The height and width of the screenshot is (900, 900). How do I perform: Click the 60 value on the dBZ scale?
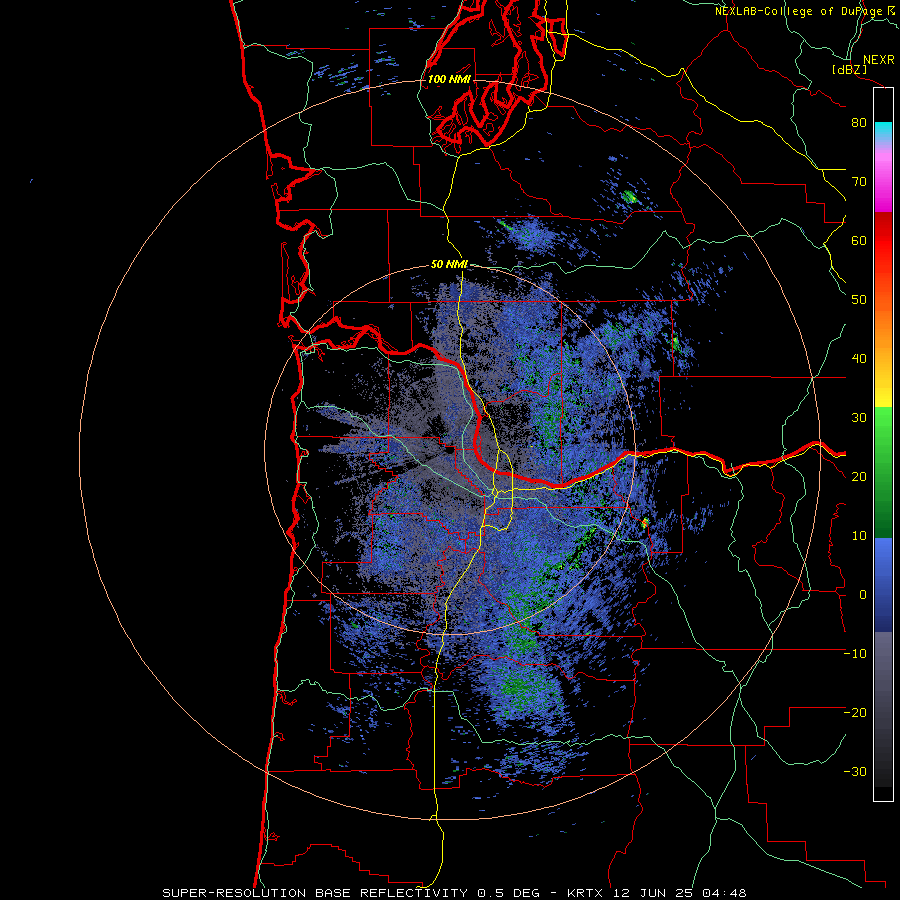[x=859, y=241]
